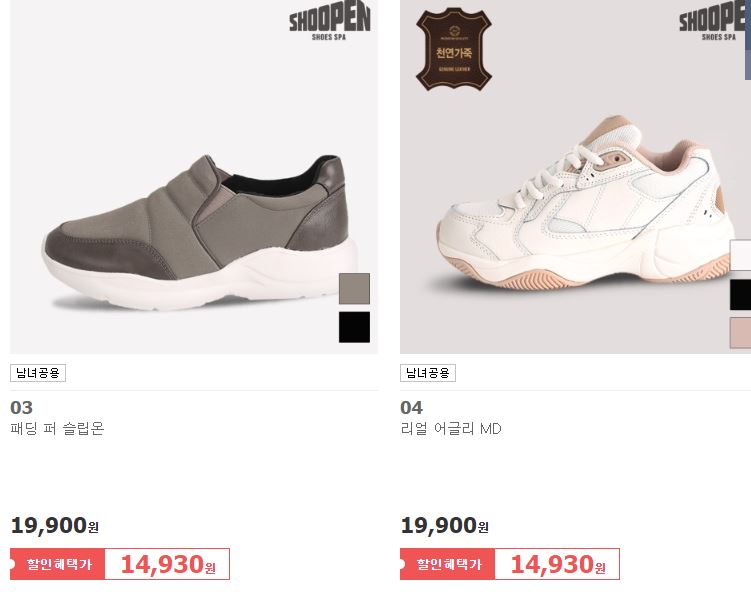This screenshot has width=751, height=594.
Task: Open product link 패딩 퍼 슬립온
Action: [57, 428]
